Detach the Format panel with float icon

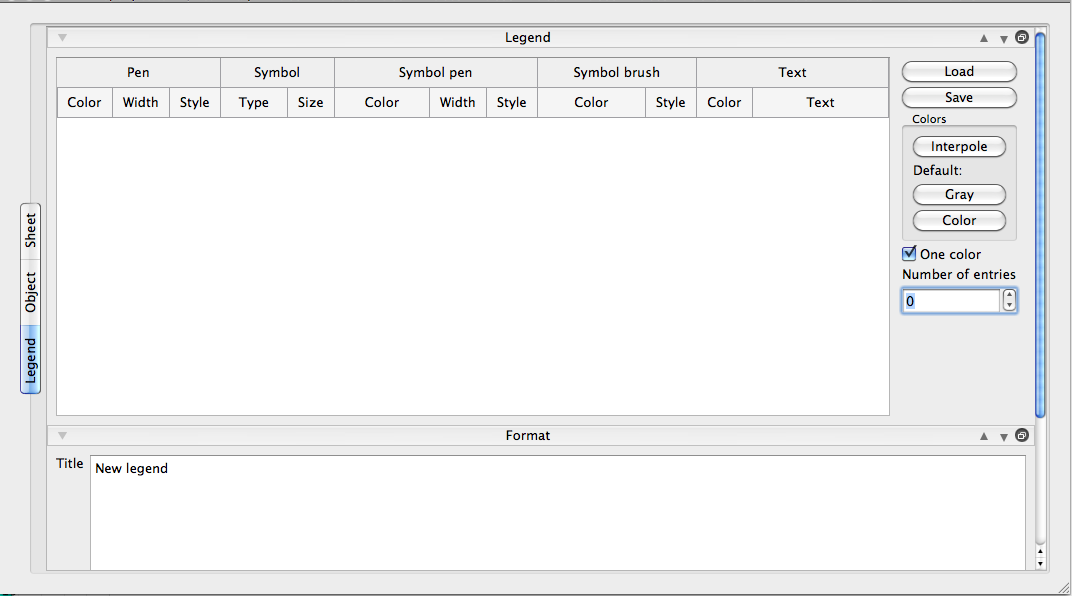1022,436
